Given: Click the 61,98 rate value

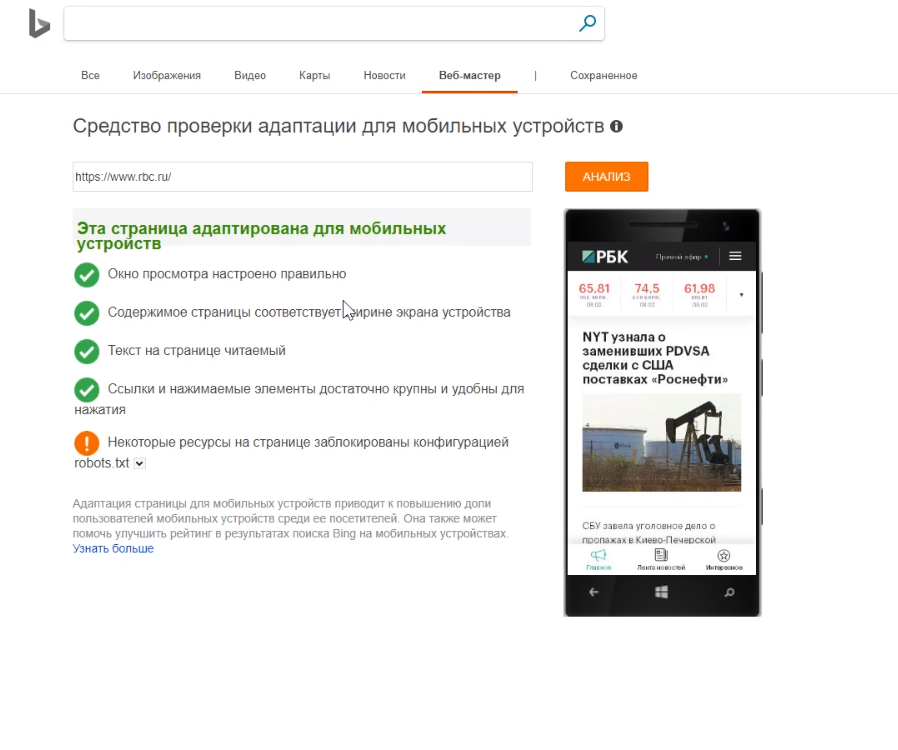Looking at the screenshot, I should click(x=699, y=289).
